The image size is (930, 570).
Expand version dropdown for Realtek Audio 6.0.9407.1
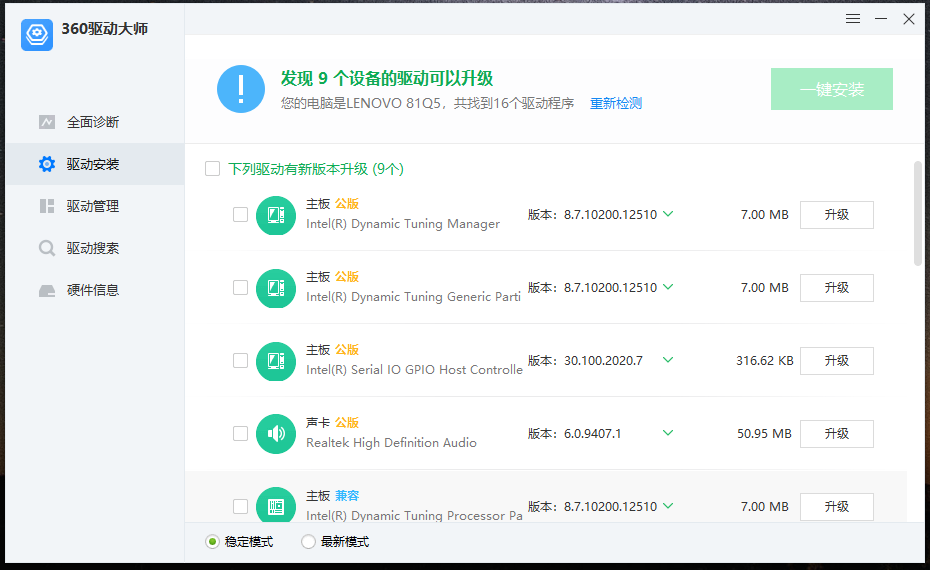coord(668,433)
